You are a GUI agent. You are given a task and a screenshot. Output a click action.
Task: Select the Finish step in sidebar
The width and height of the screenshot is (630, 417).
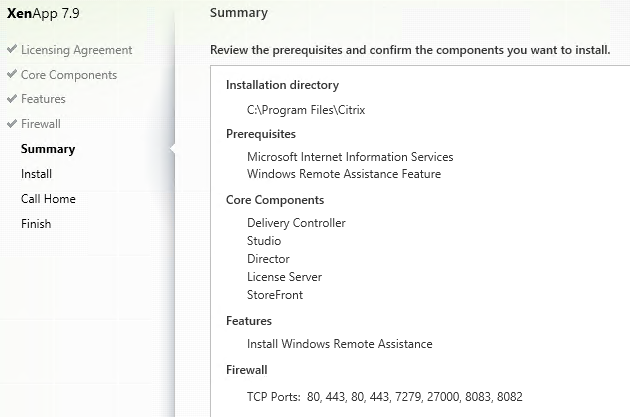(36, 224)
